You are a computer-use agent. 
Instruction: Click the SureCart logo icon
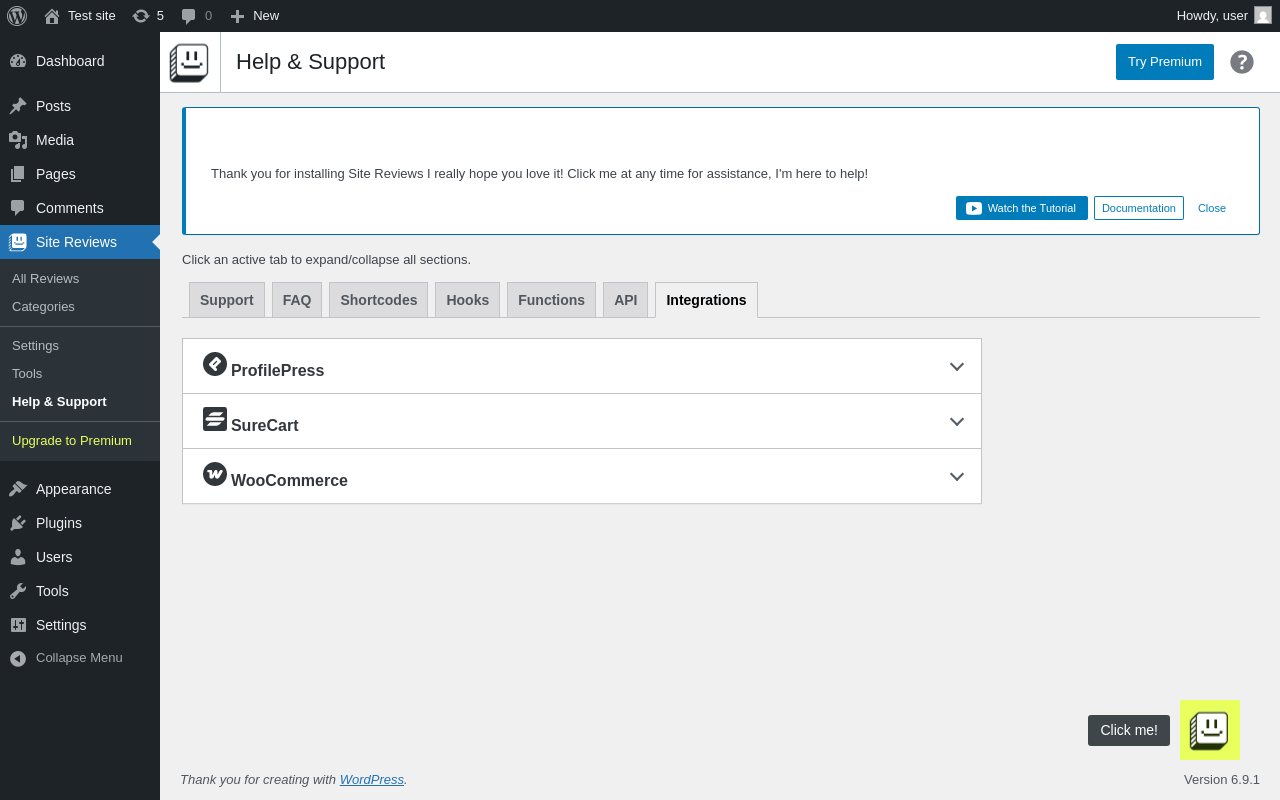pyautogui.click(x=215, y=419)
